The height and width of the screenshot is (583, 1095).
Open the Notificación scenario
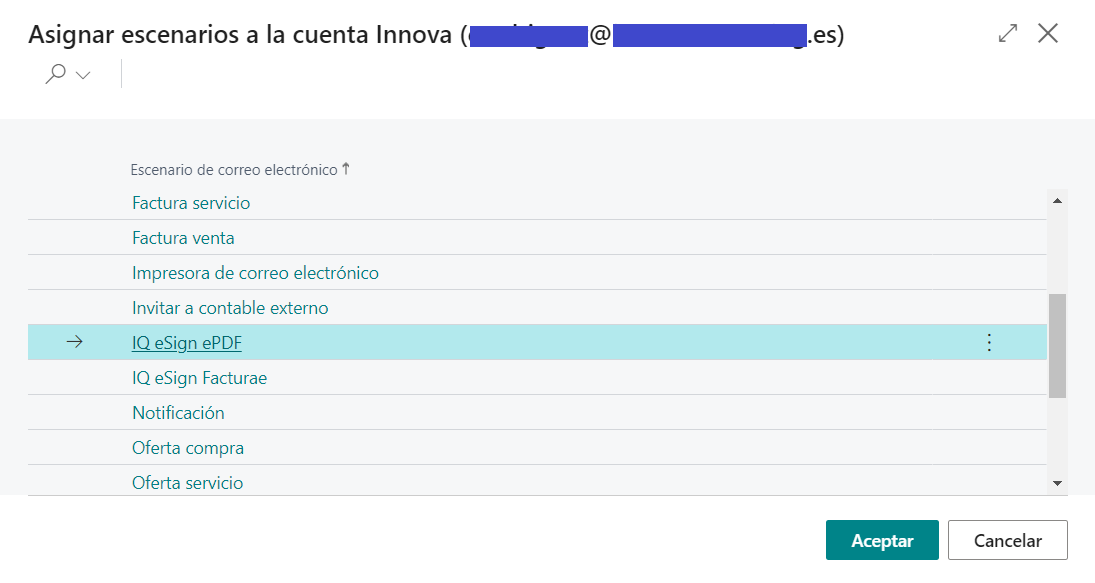click(177, 412)
